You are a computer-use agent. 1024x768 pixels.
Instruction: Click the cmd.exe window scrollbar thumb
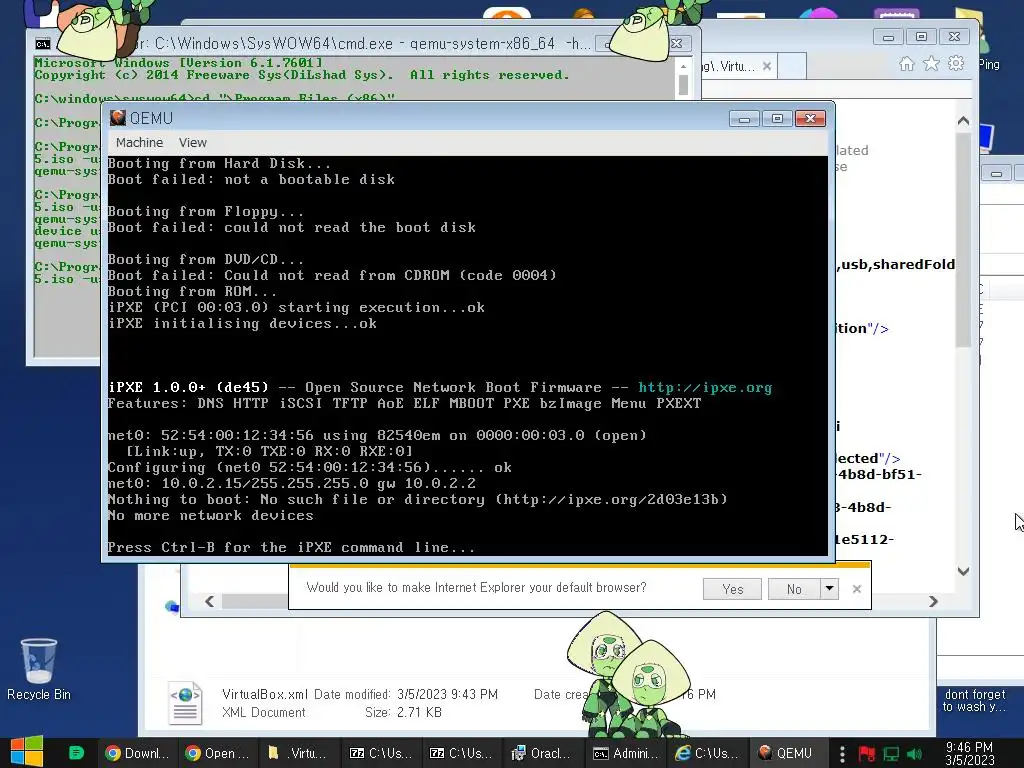pos(683,86)
